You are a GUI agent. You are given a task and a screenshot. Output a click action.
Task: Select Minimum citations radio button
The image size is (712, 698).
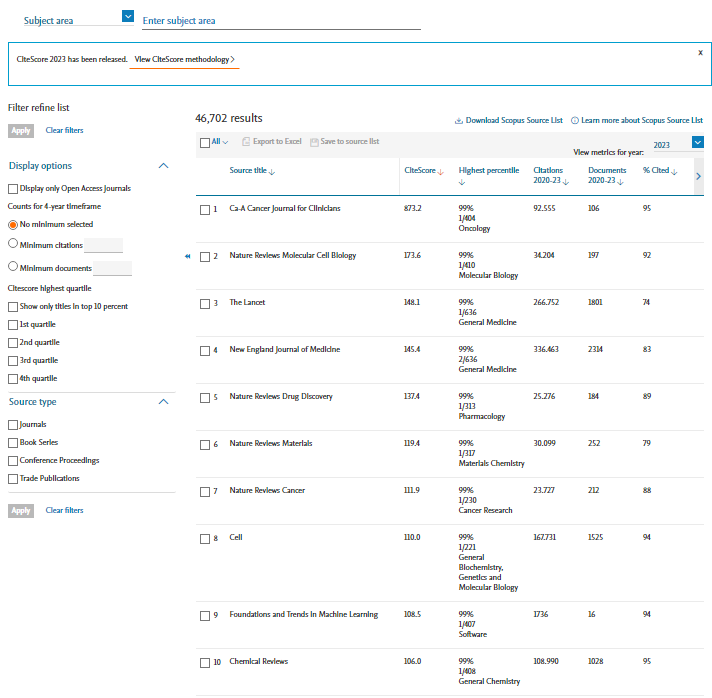tap(13, 243)
